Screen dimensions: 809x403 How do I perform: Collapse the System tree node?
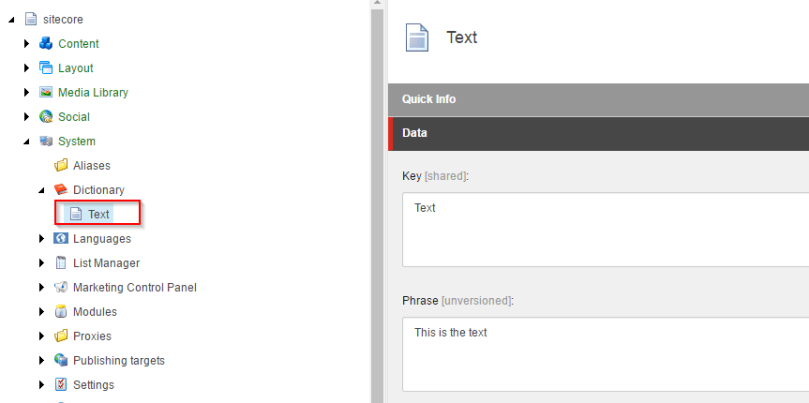coord(27,142)
